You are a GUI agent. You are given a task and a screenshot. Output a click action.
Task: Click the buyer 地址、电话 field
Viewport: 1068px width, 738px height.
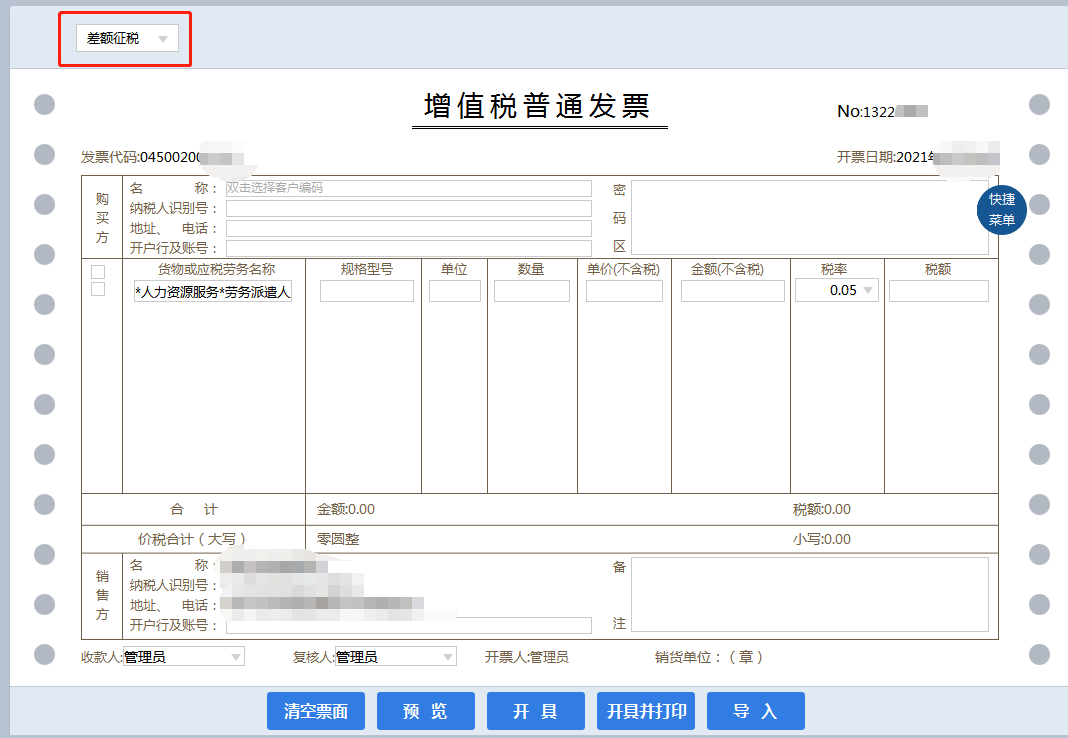point(408,228)
